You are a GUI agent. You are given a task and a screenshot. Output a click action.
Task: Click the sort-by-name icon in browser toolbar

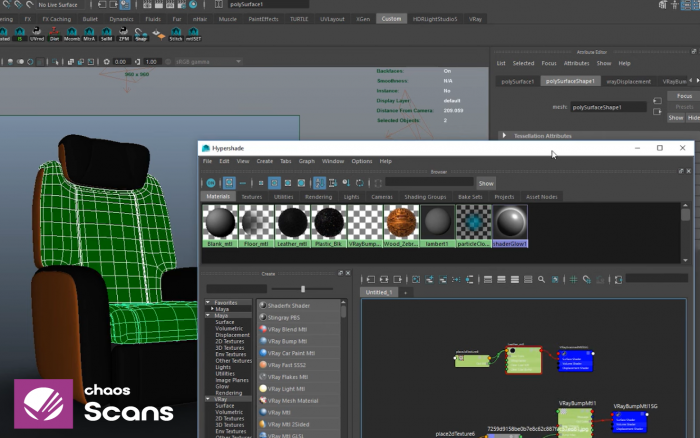point(319,183)
